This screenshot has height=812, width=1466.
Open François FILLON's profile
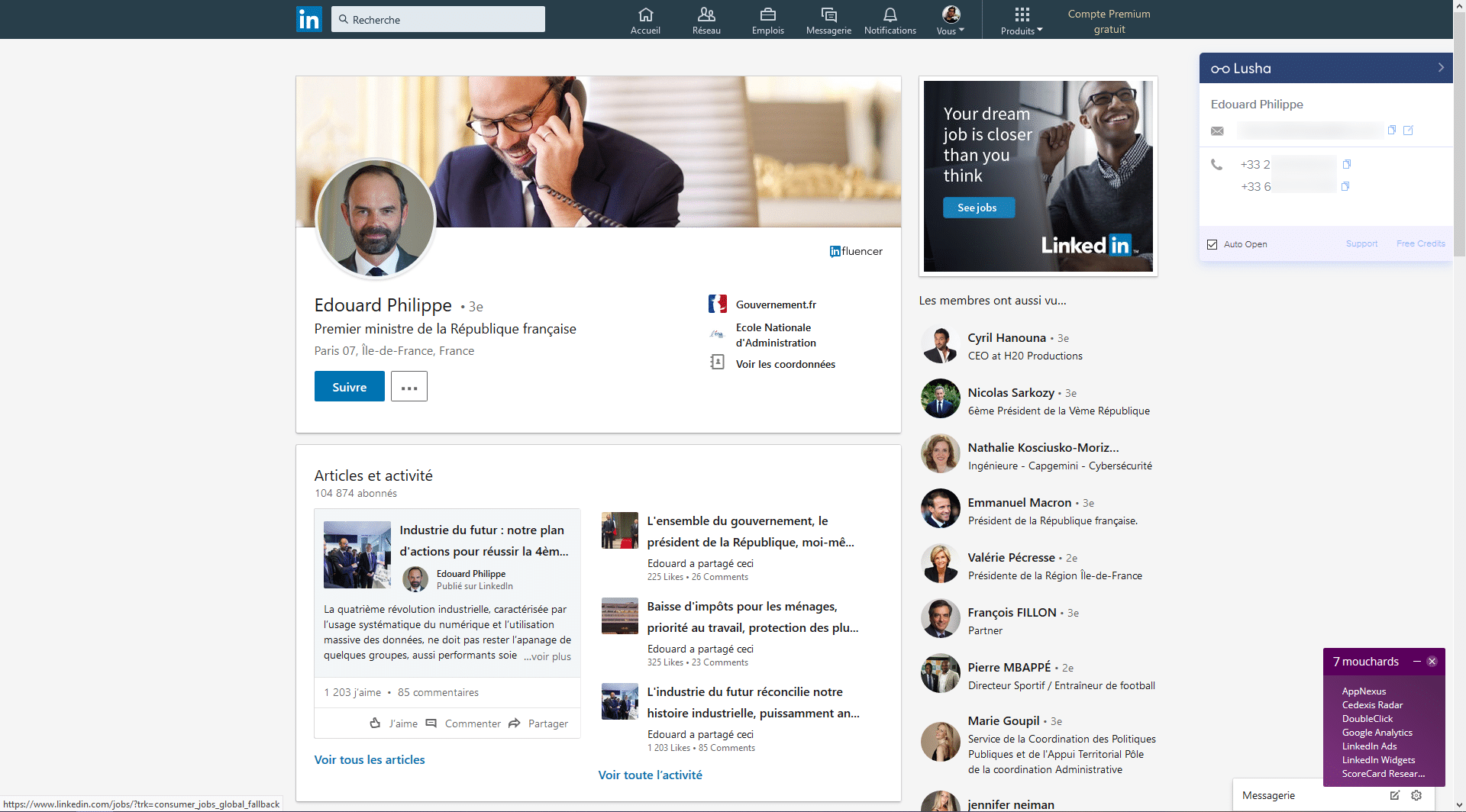(x=1012, y=613)
